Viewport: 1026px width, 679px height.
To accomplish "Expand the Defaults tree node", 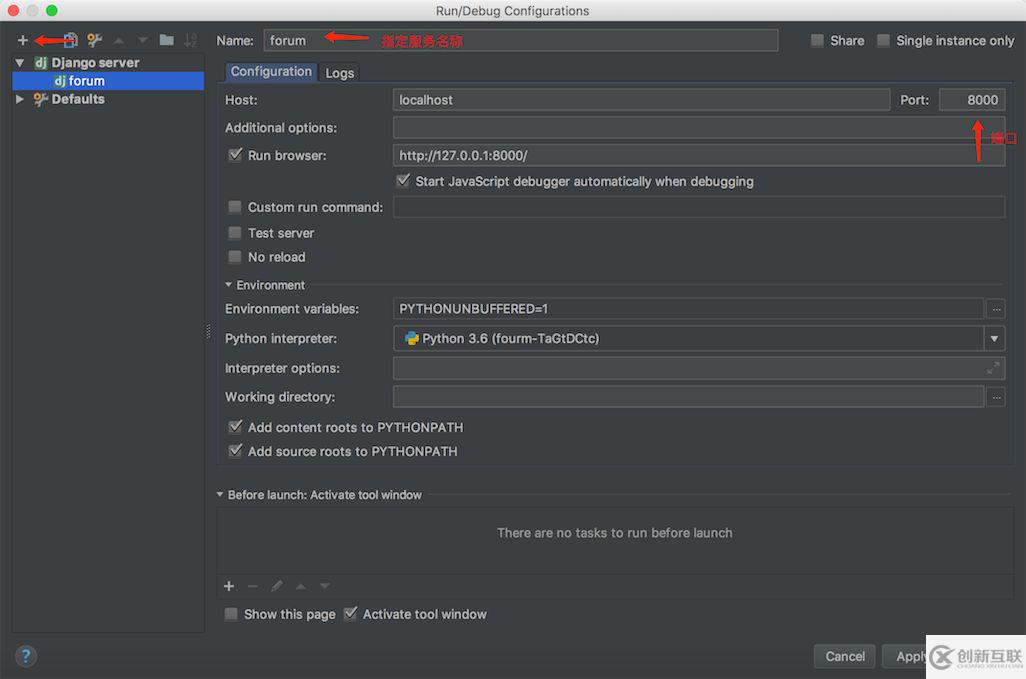I will [19, 99].
